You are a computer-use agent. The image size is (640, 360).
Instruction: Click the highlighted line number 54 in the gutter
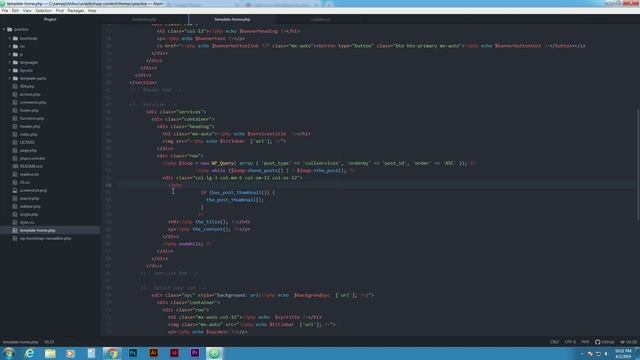(109, 185)
